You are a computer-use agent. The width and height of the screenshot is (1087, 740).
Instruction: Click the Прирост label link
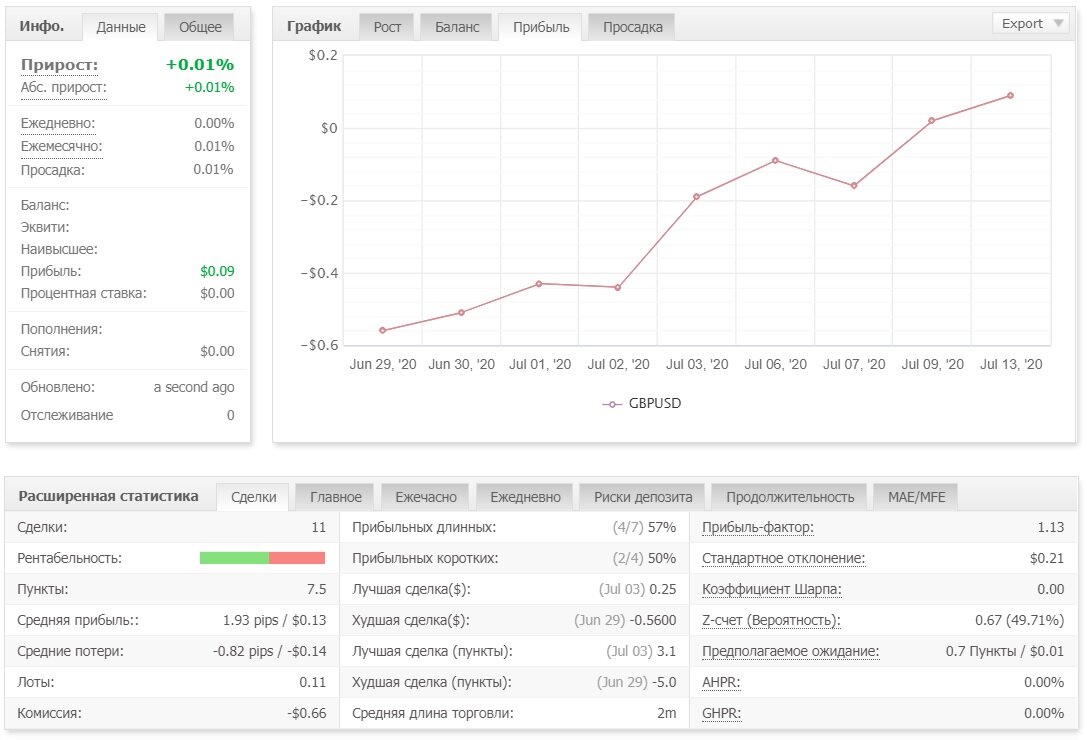click(x=60, y=64)
